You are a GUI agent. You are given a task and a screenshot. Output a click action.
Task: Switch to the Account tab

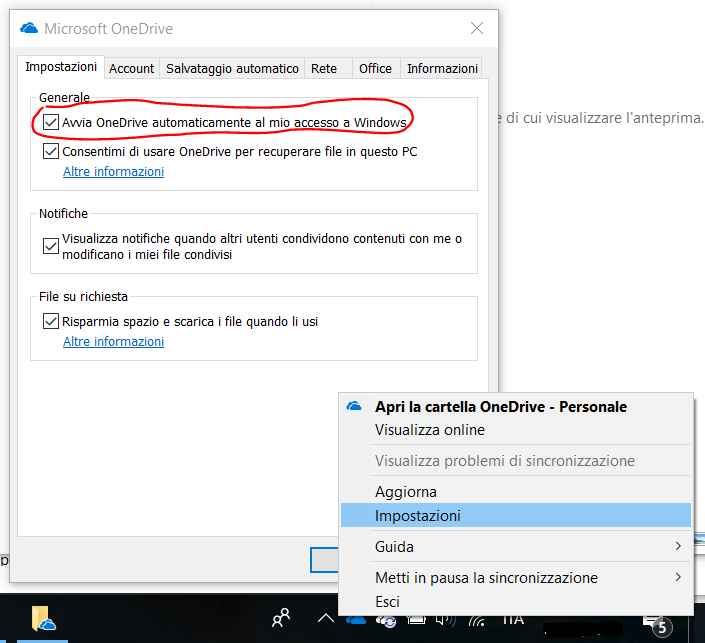coord(131,68)
